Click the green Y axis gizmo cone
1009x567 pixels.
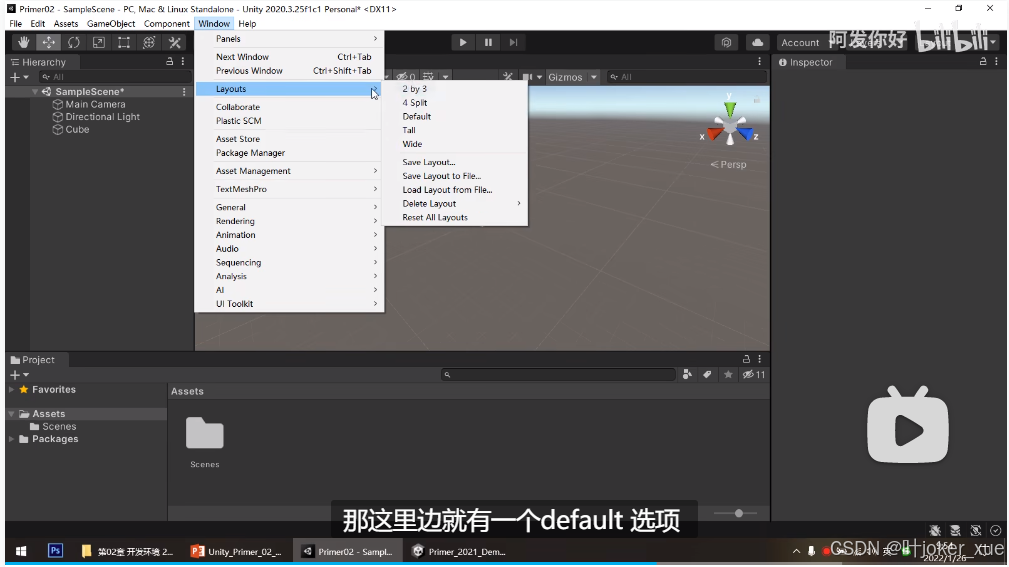point(730,109)
